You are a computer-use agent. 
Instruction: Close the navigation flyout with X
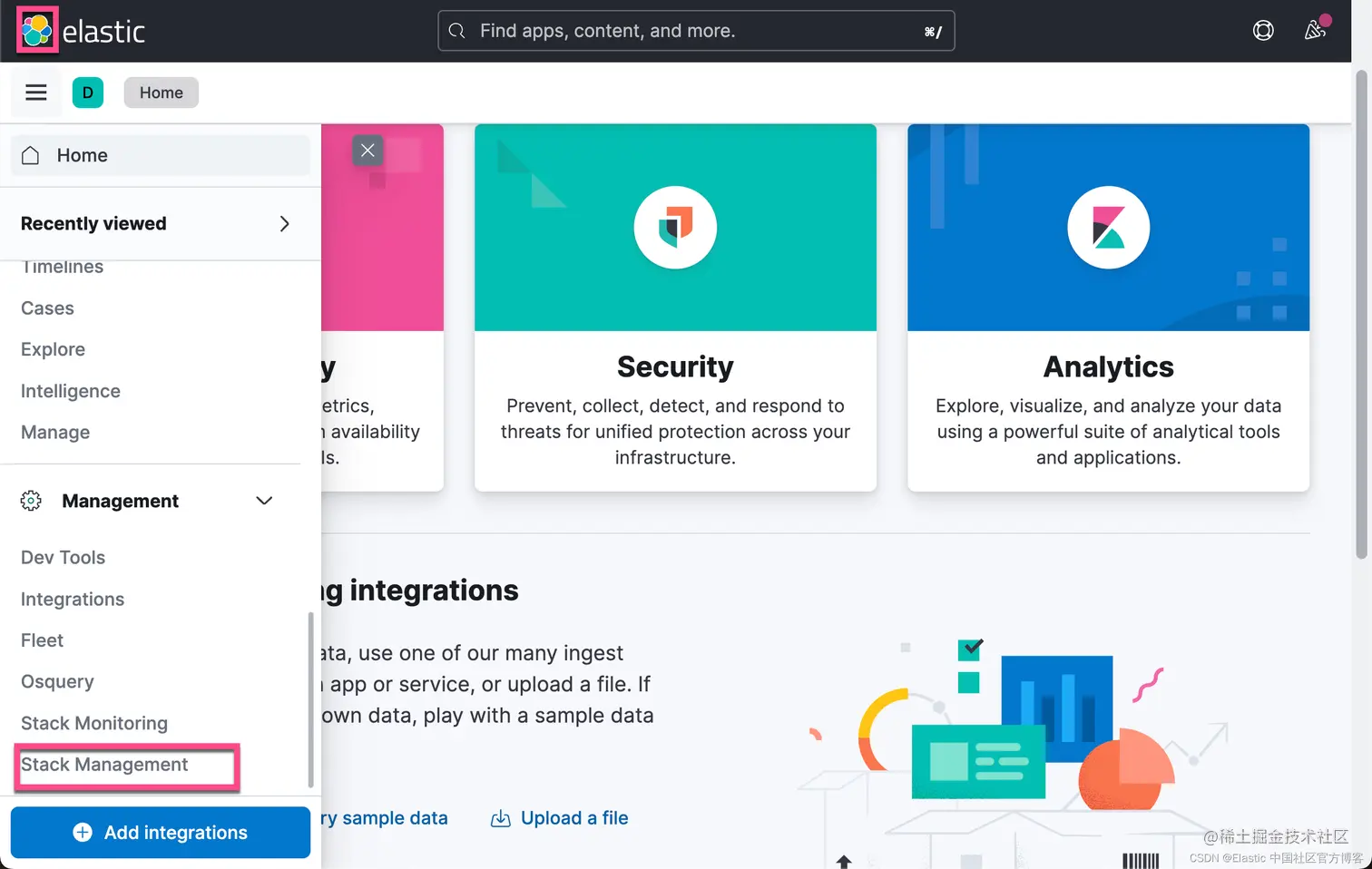coord(367,151)
